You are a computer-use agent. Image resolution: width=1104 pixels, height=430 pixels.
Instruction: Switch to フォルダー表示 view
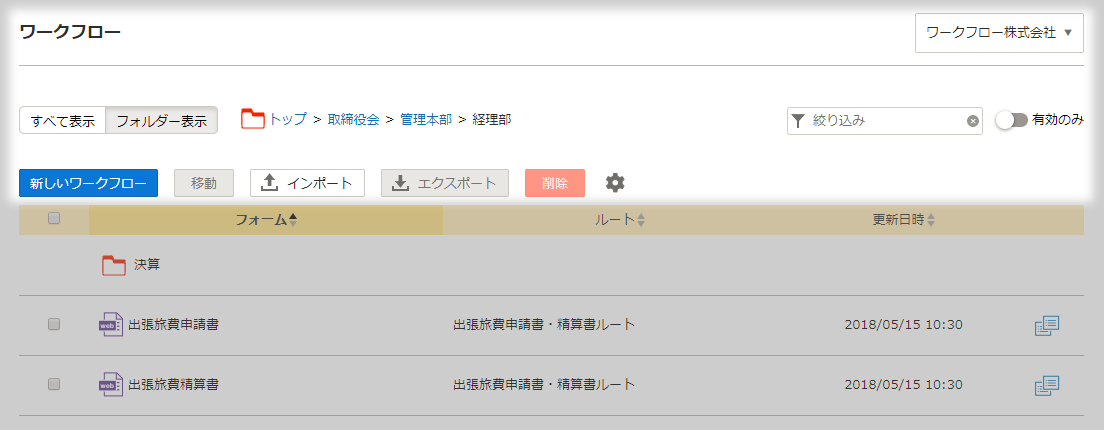(x=161, y=120)
